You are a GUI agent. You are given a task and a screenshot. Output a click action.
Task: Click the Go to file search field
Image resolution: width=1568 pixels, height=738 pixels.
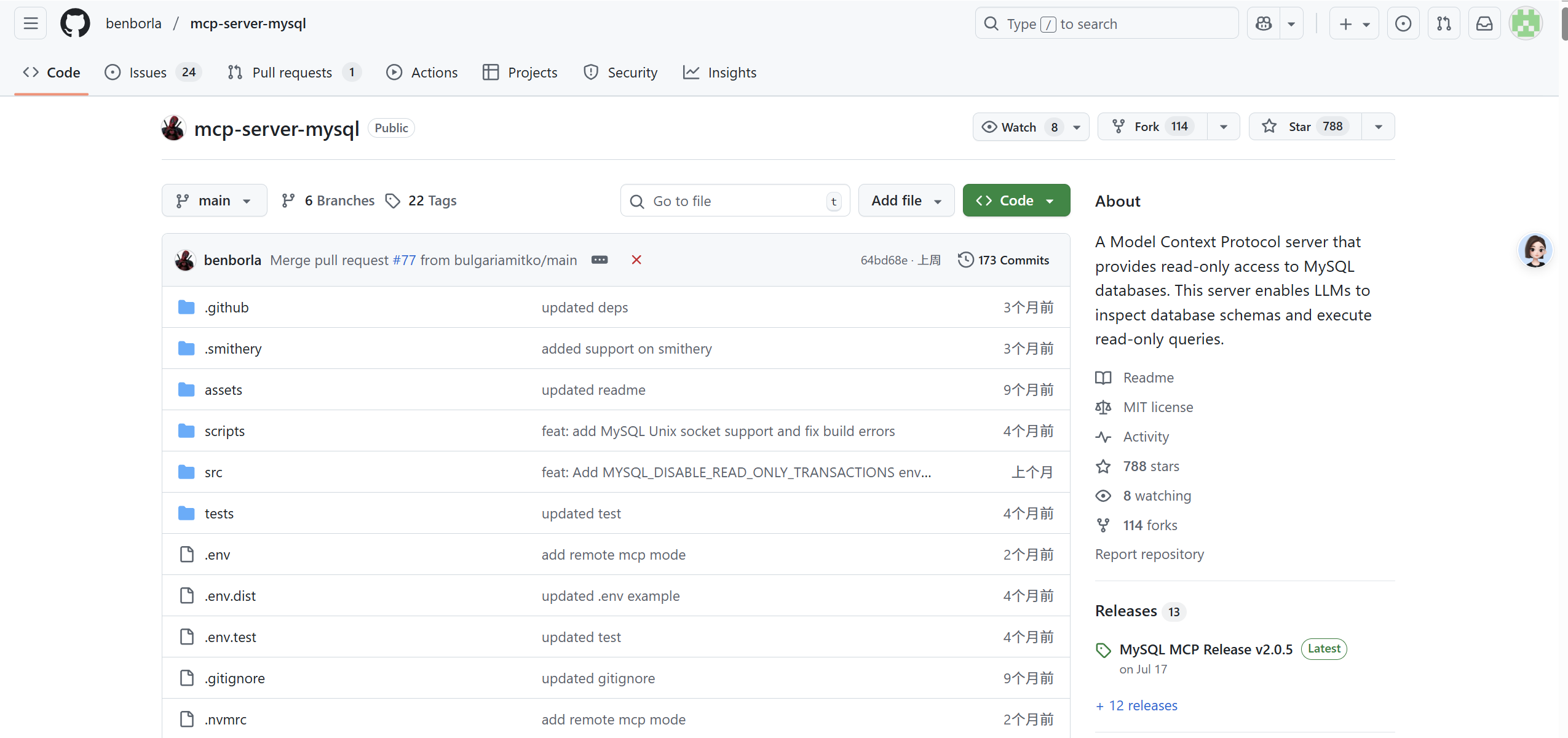pyautogui.click(x=735, y=201)
